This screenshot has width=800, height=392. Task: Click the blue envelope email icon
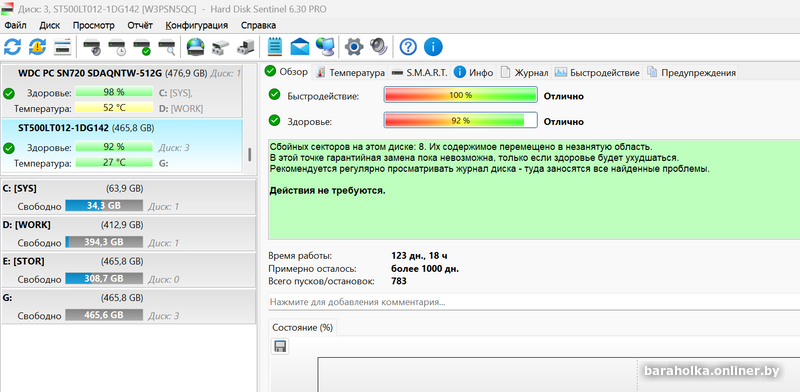click(x=300, y=47)
